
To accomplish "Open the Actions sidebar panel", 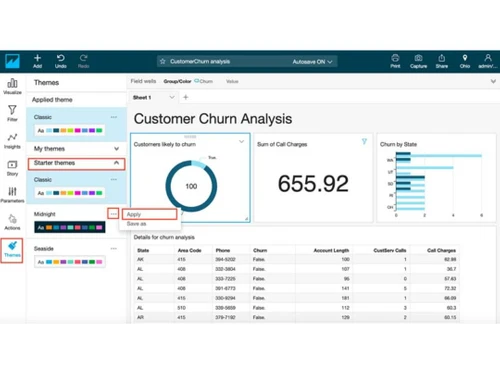I will tap(12, 222).
